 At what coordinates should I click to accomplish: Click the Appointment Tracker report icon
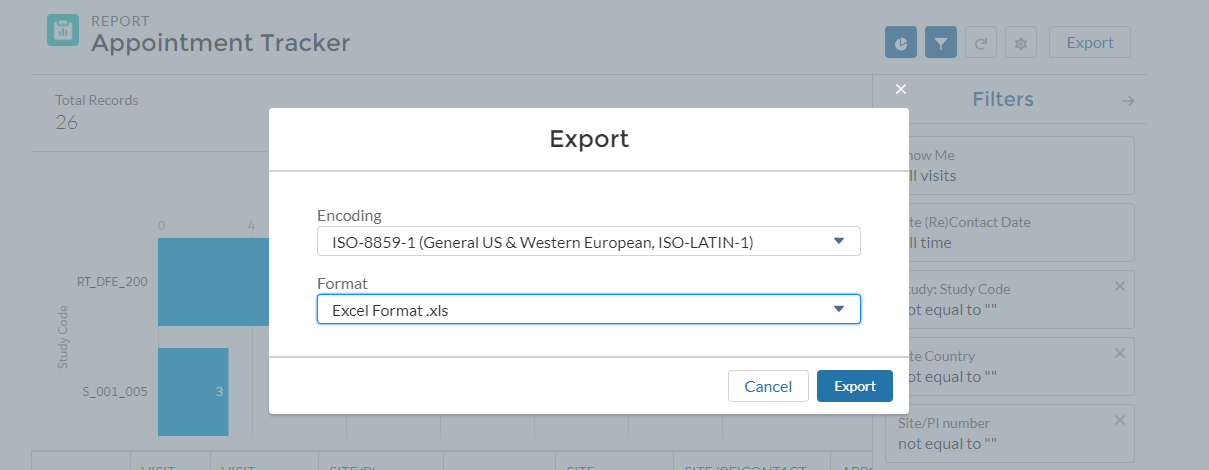click(x=63, y=30)
